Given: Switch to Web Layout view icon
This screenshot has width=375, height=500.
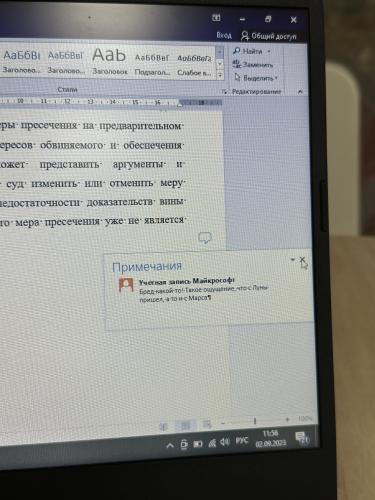Looking at the screenshot, I should (207, 424).
